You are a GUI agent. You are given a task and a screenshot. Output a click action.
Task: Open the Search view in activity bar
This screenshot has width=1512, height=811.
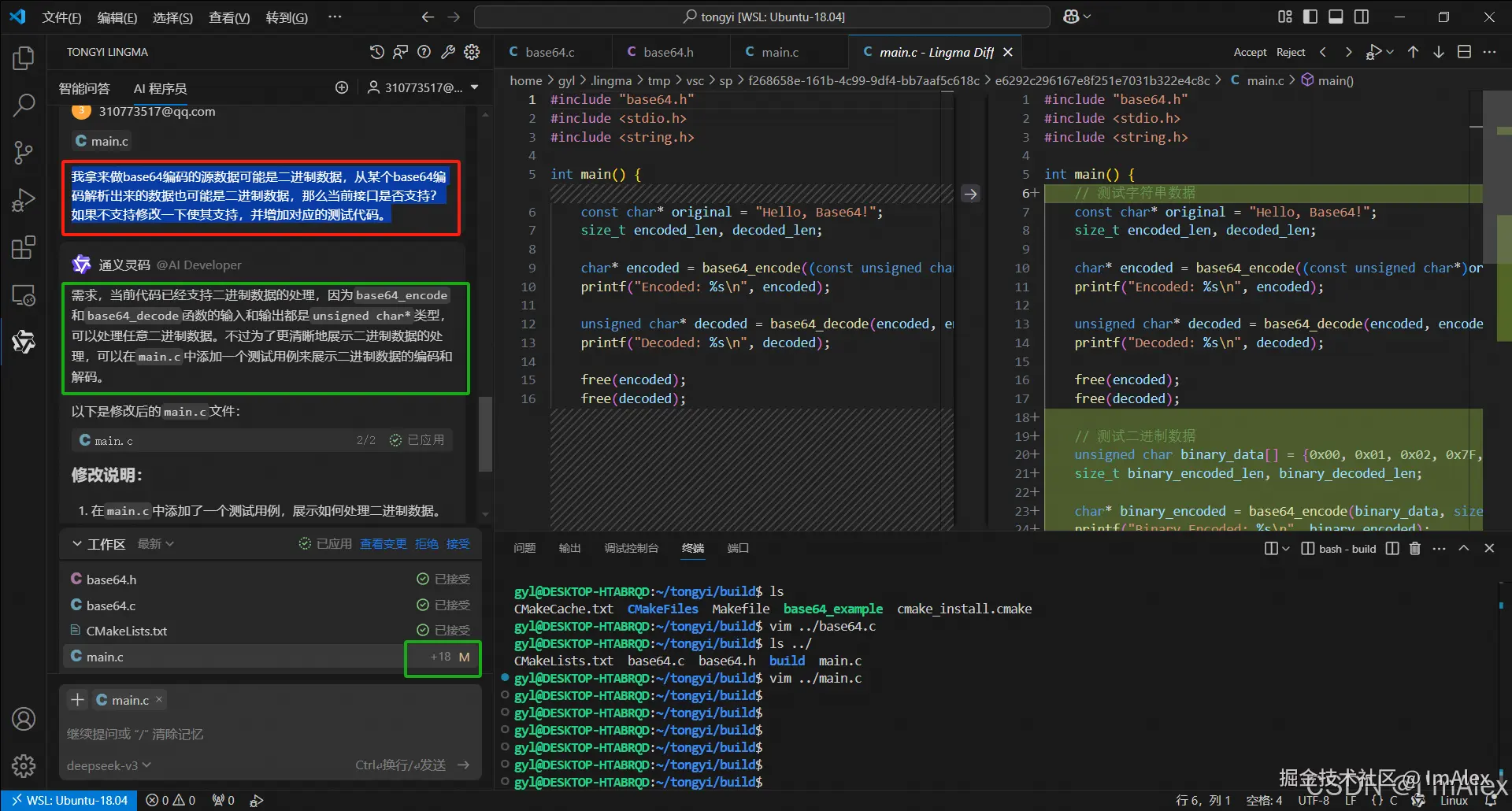click(x=24, y=105)
